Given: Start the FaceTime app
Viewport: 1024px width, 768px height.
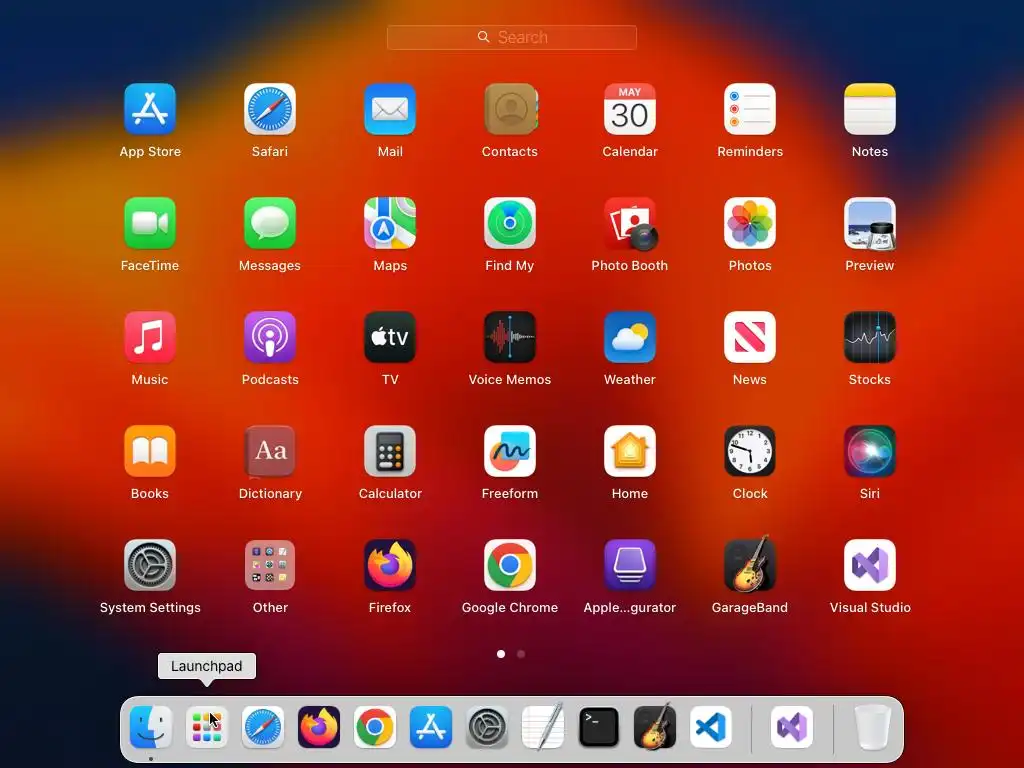Looking at the screenshot, I should [x=150, y=223].
